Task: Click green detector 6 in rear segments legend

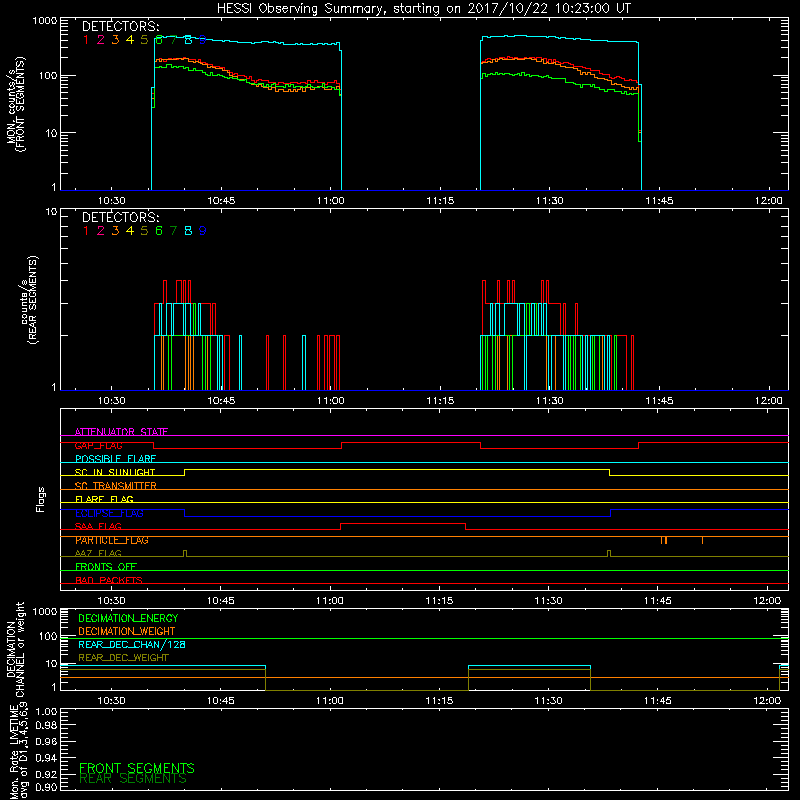Action: pos(159,231)
